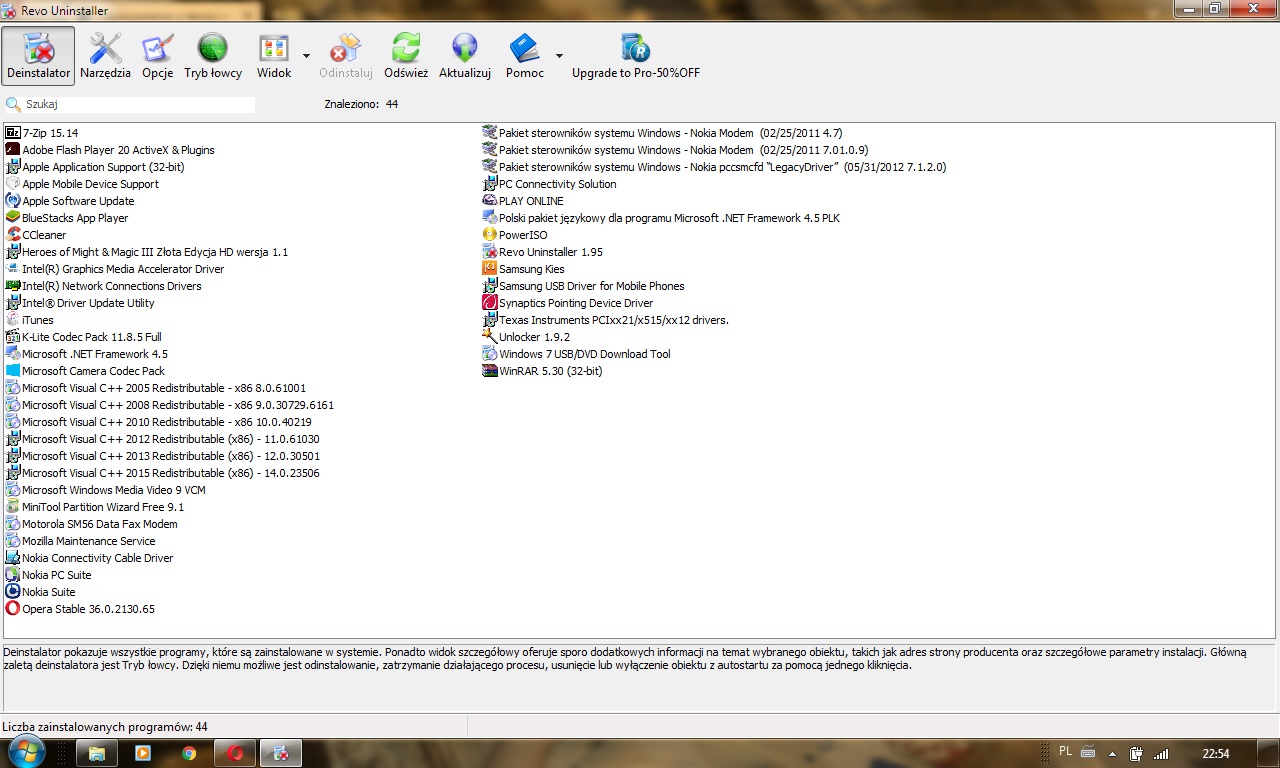Image resolution: width=1280 pixels, height=768 pixels.
Task: Select Nokia Suite icon
Action: [x=13, y=591]
